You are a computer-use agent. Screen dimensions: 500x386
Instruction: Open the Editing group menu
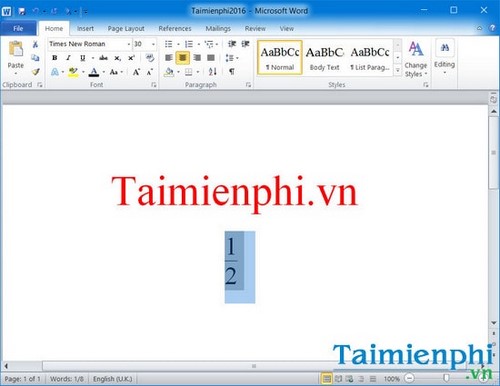[x=444, y=57]
